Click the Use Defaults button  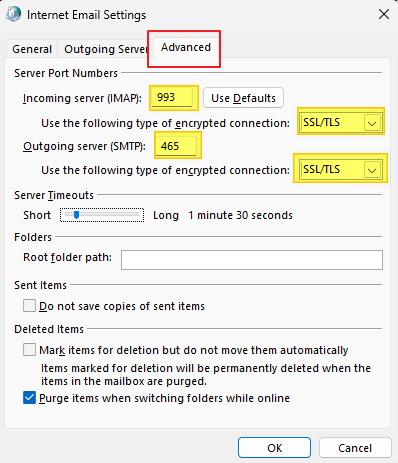243,98
